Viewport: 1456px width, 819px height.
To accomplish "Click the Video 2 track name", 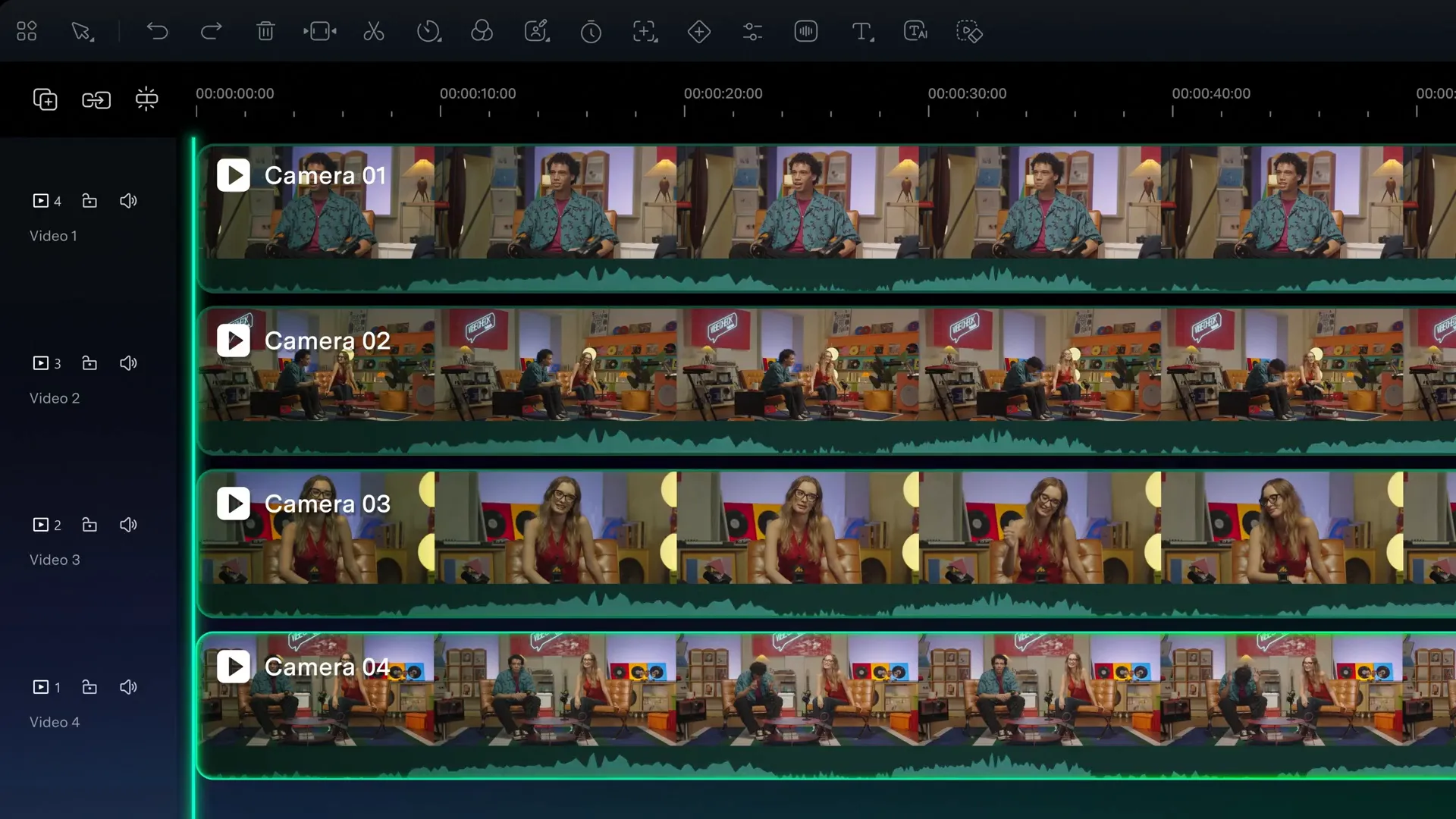I will 54,398.
